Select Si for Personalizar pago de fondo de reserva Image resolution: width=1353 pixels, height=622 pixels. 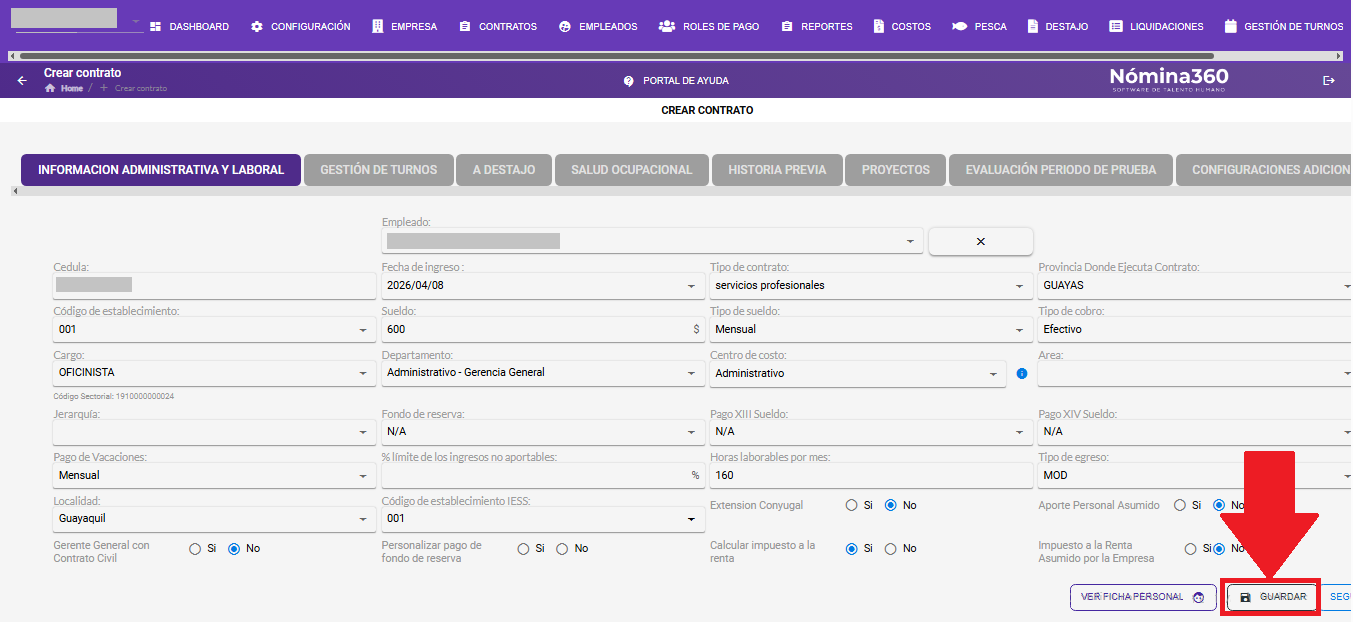[x=524, y=548]
